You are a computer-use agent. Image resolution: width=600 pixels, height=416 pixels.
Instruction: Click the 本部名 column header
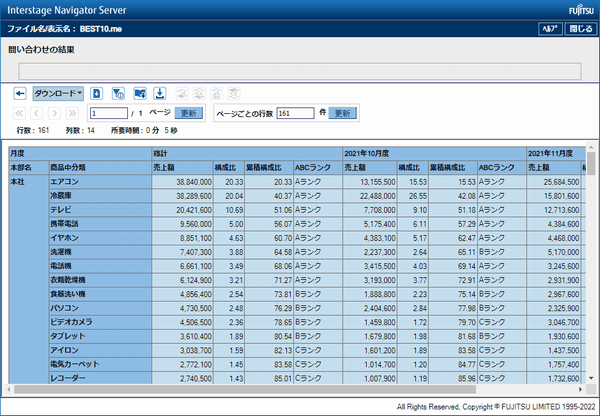tap(29, 168)
